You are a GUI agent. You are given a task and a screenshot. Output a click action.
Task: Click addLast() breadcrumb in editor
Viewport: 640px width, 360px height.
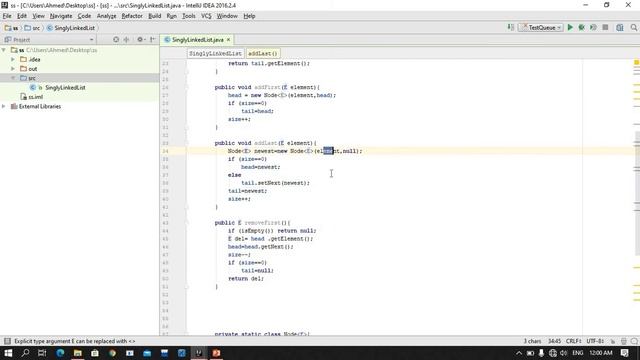(262, 53)
